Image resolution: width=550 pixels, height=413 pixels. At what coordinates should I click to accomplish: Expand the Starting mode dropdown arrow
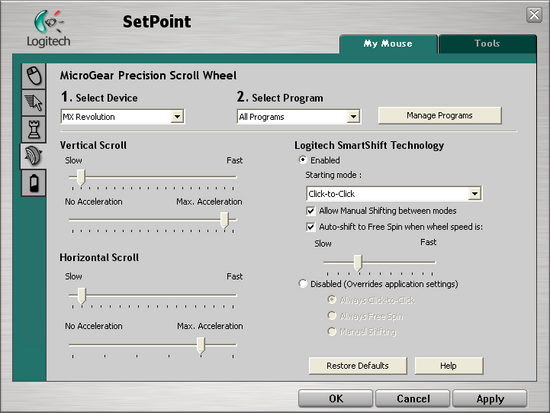475,194
